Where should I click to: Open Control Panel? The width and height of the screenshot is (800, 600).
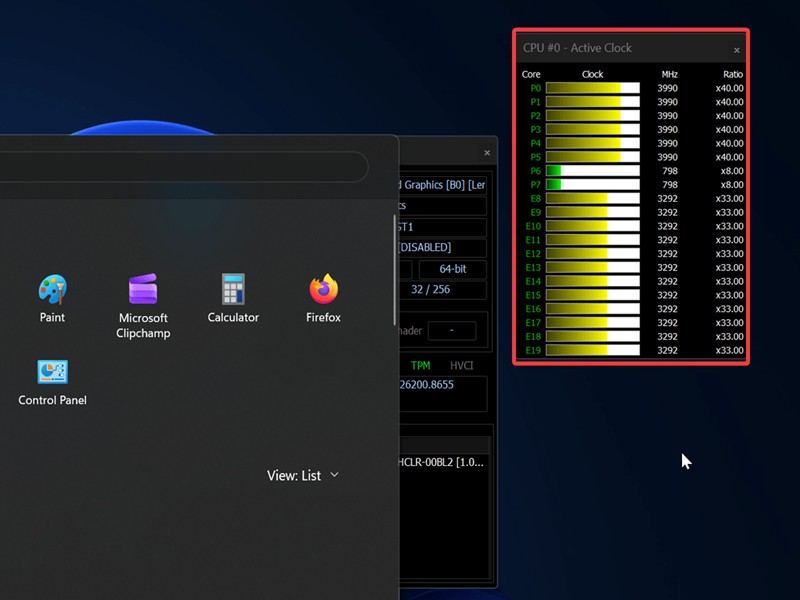[52, 383]
